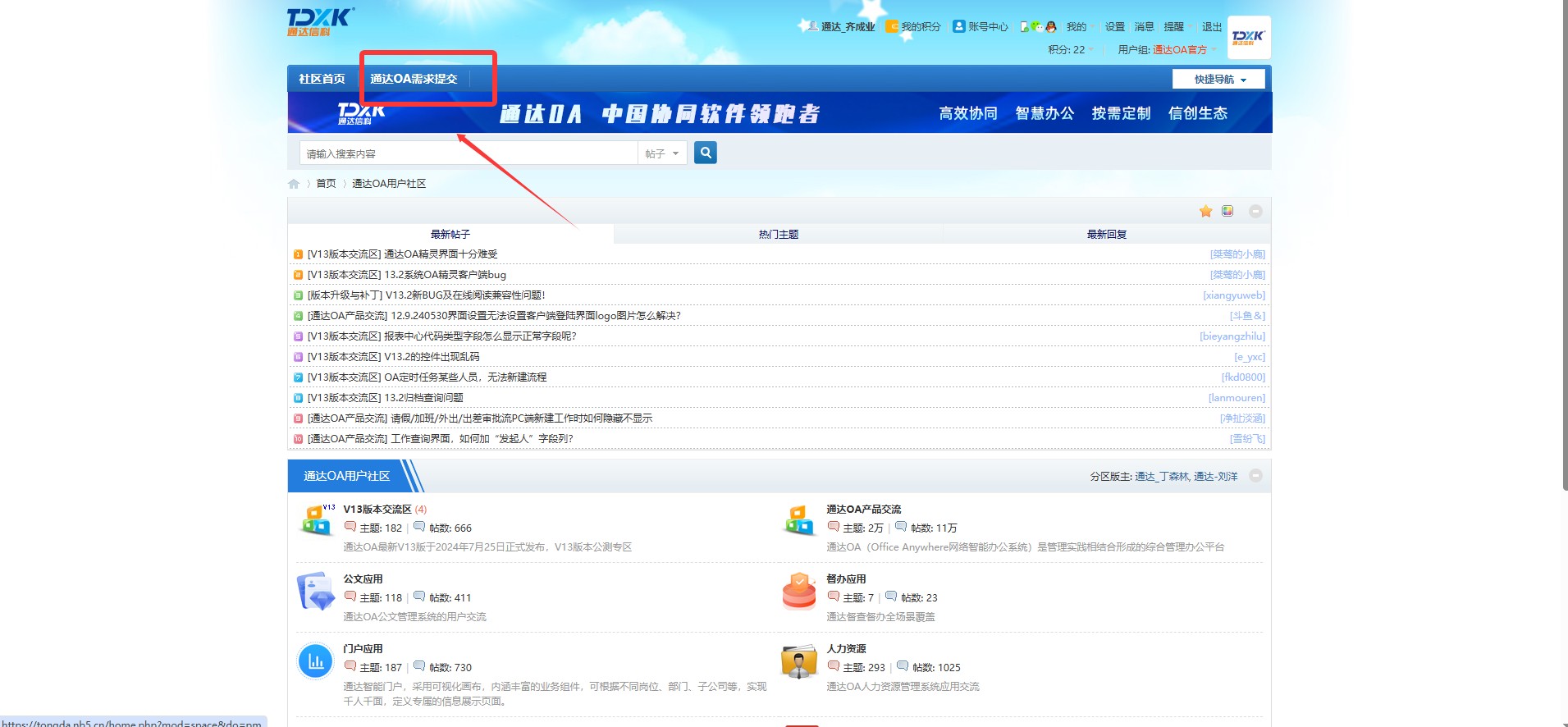Screen dimensions: 1568x727
Task: Open post 报表中心代码类型字段怎么显示正常字段呢
Action: 480,336
